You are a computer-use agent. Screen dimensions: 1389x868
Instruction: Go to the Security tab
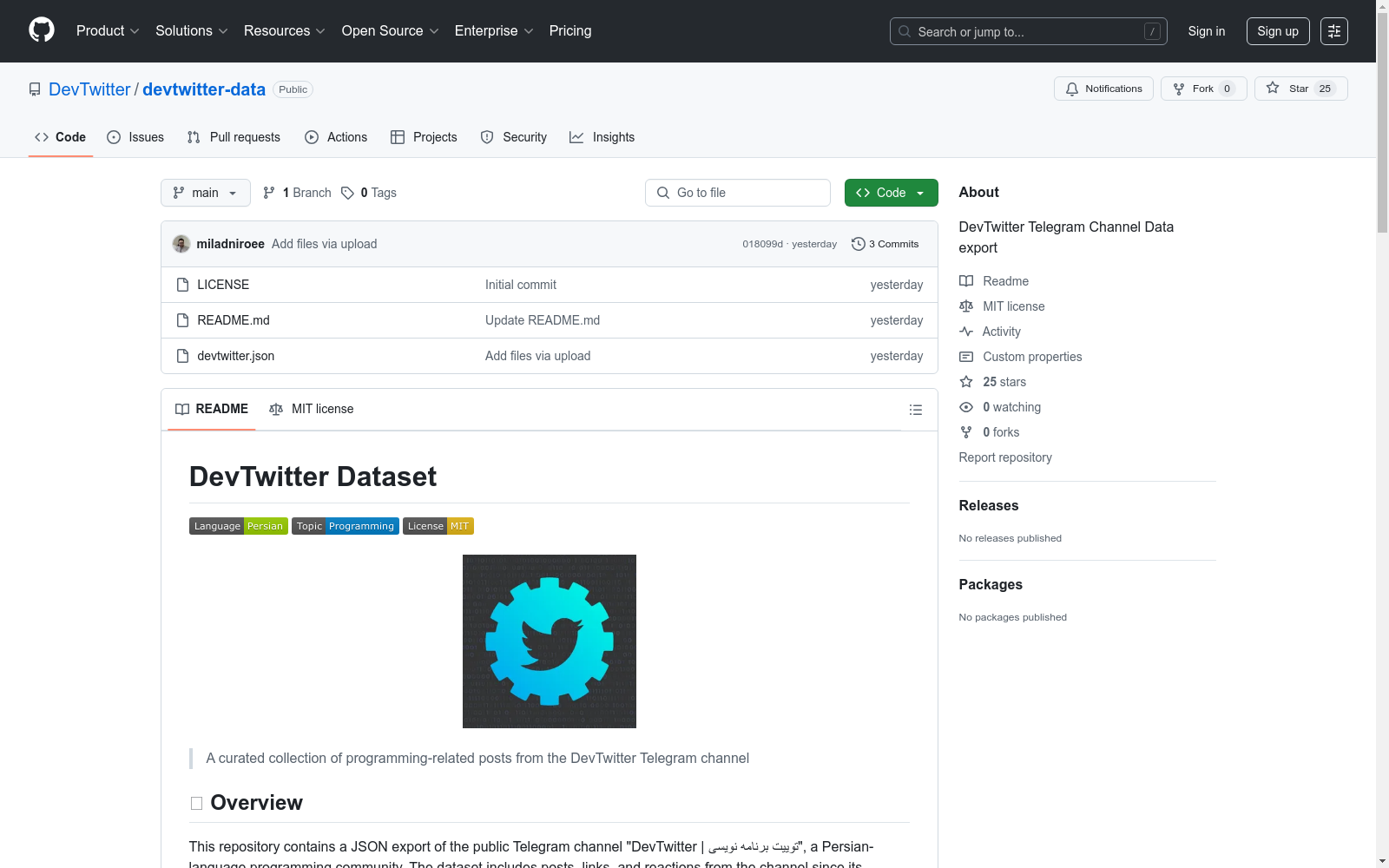tap(514, 137)
